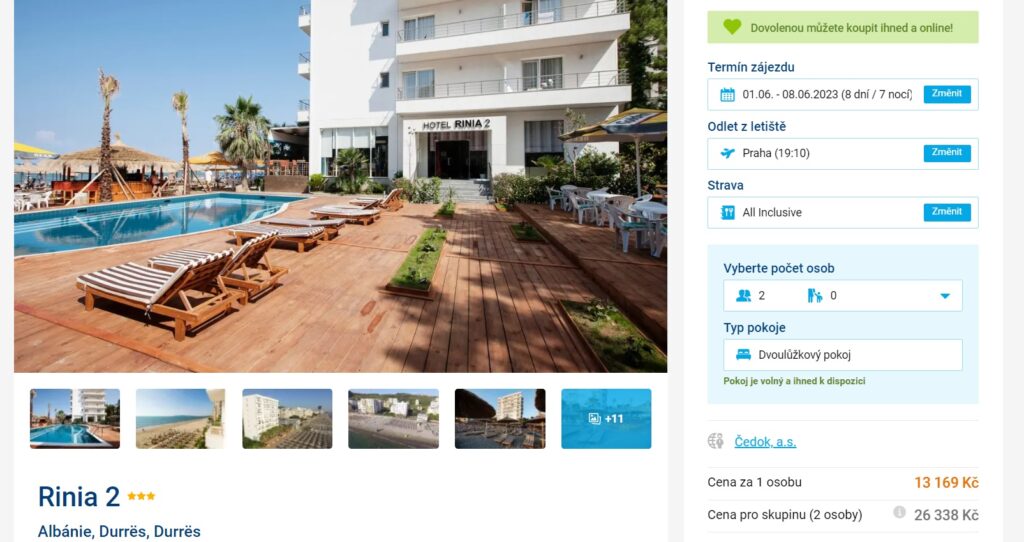Click the globe icon beside Čedok
Viewport: 1024px width, 542px height.
[716, 441]
